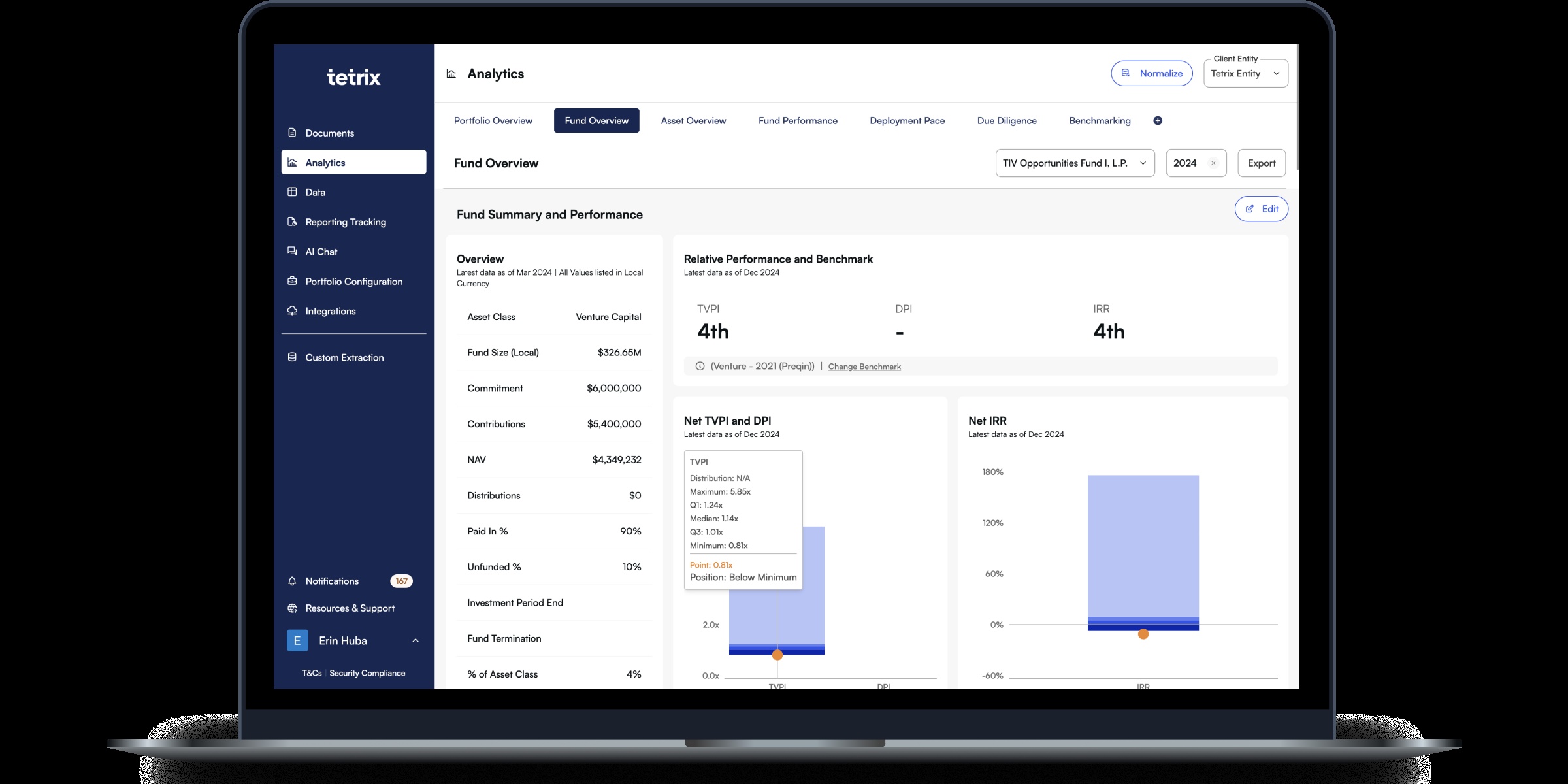Add a new tab with plus icon
1568x784 pixels.
[1158, 121]
